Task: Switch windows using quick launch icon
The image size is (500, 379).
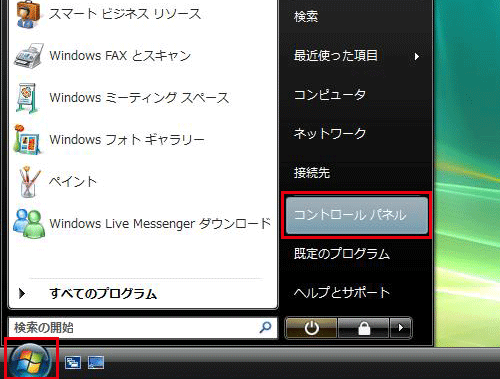Action: (x=73, y=363)
